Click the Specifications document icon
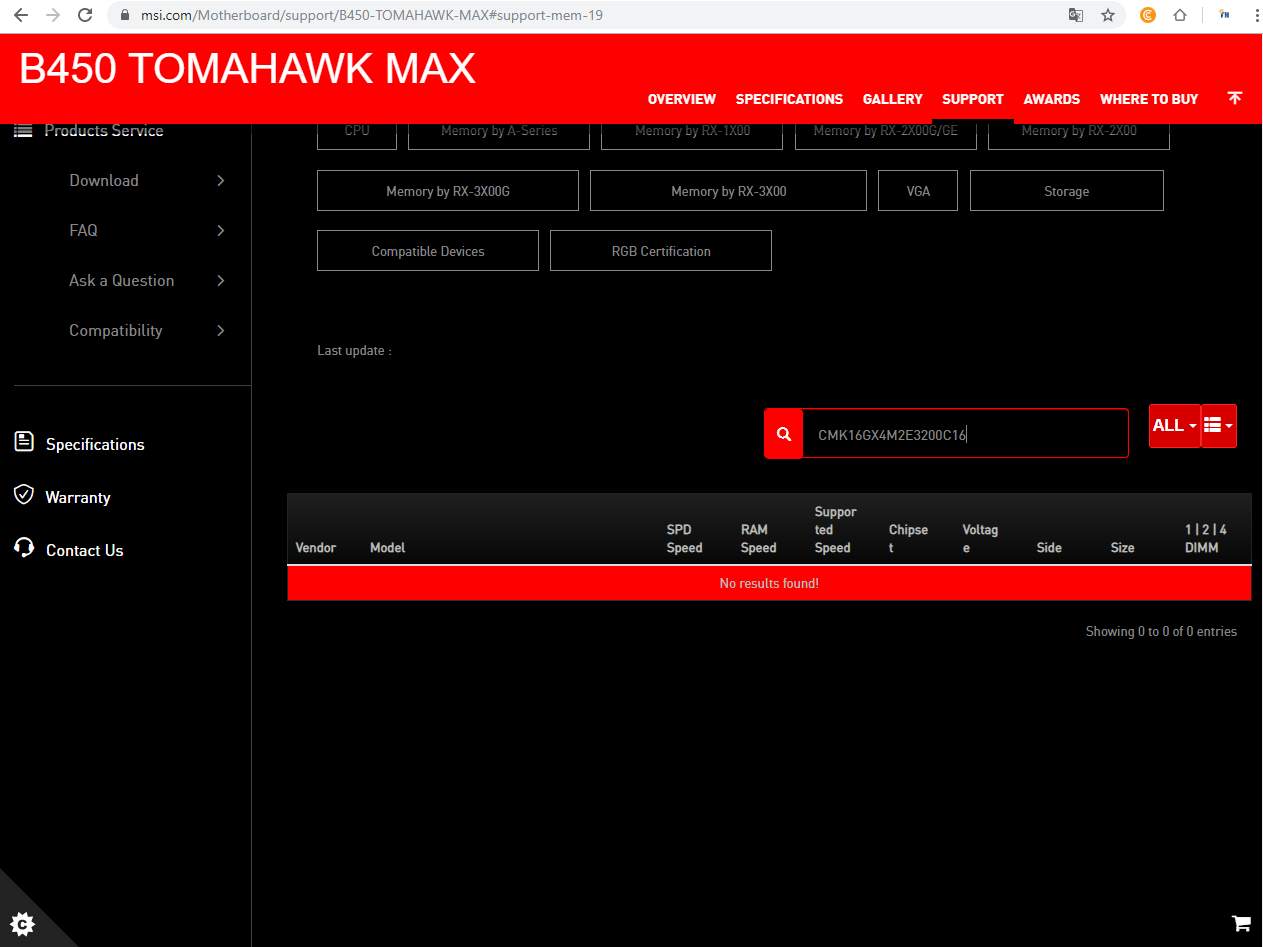Screen dimensions: 1263x947 point(24,441)
